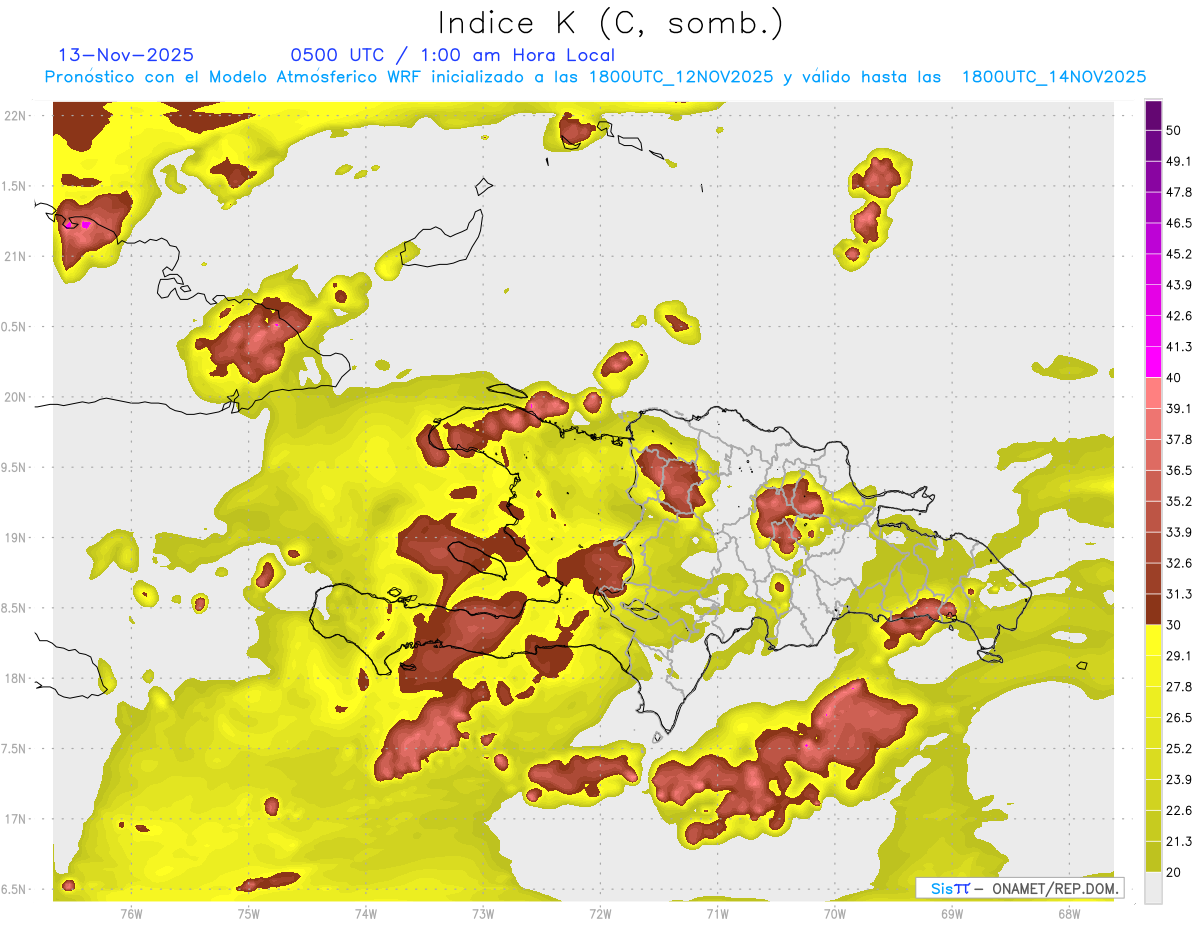Click the colorbar label '50'
The width and height of the screenshot is (1200, 927).
pos(1173,131)
